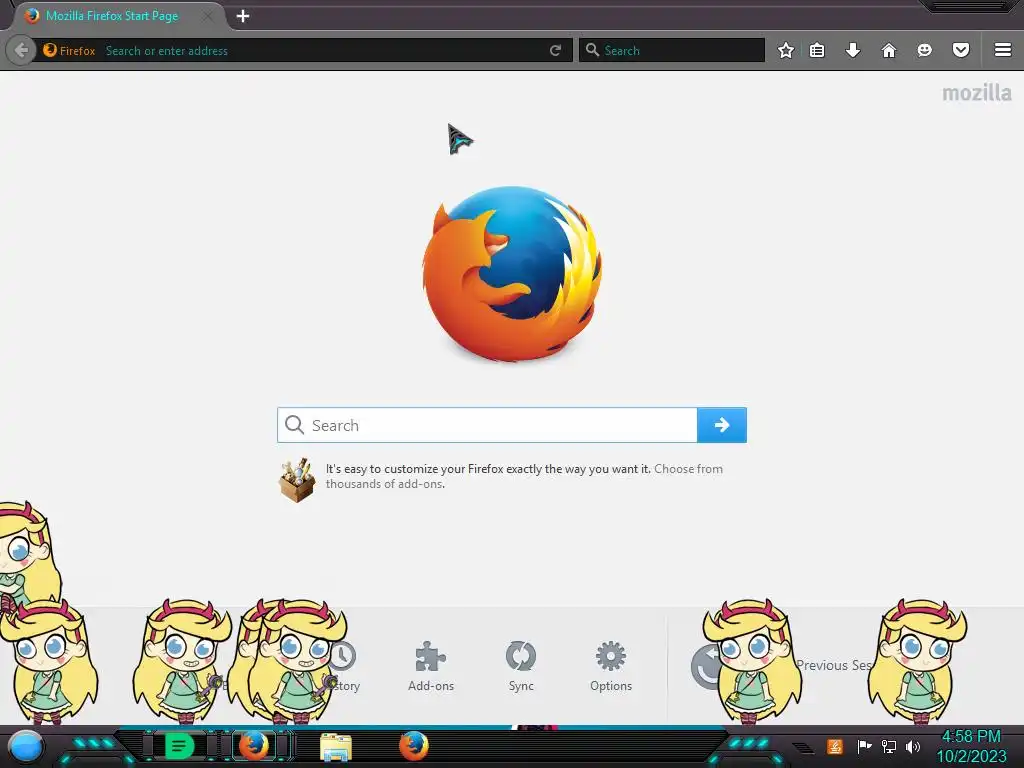Submit search with blue arrow button
The height and width of the screenshot is (768, 1024).
point(722,425)
